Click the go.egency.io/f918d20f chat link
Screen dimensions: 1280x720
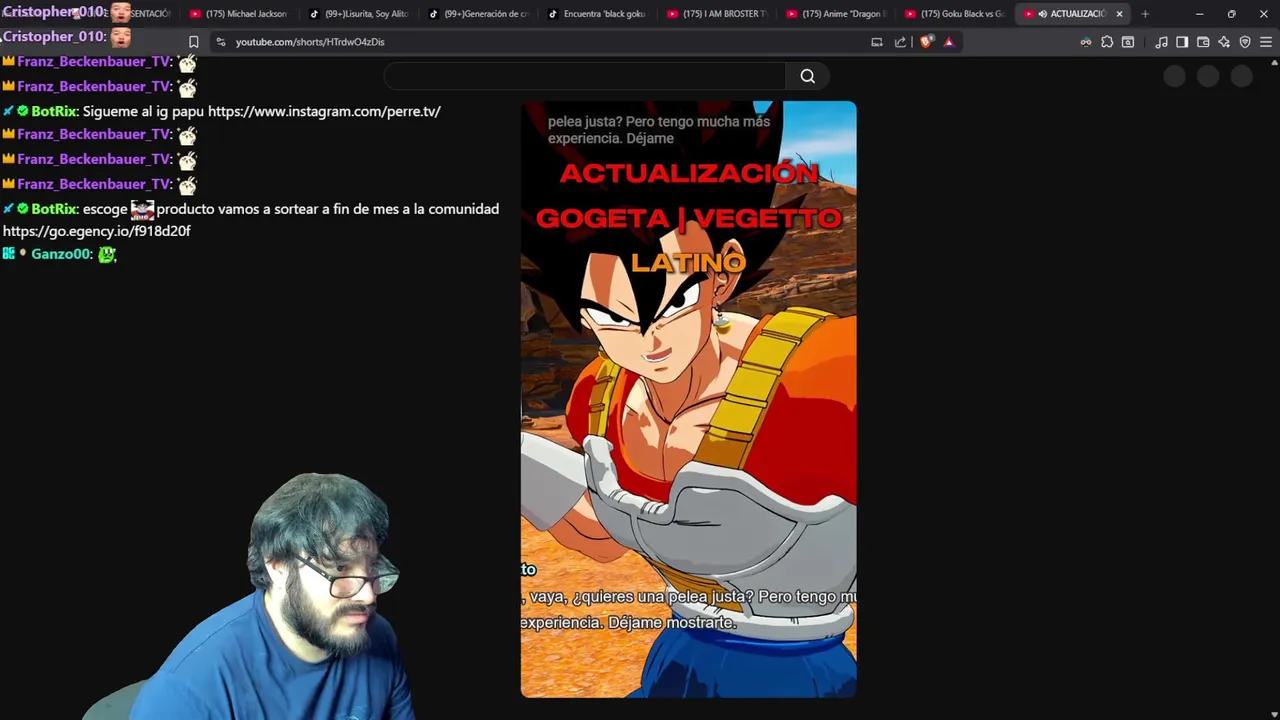96,231
